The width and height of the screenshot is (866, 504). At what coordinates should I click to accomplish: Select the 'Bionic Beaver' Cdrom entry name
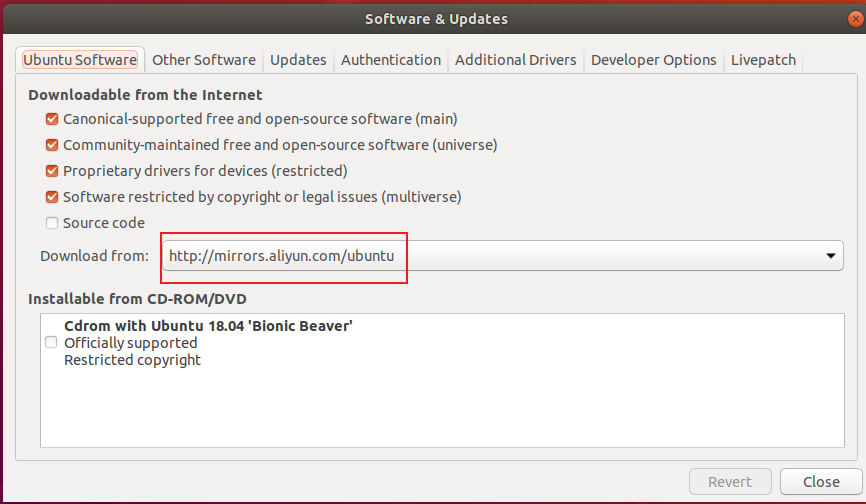[x=208, y=326]
